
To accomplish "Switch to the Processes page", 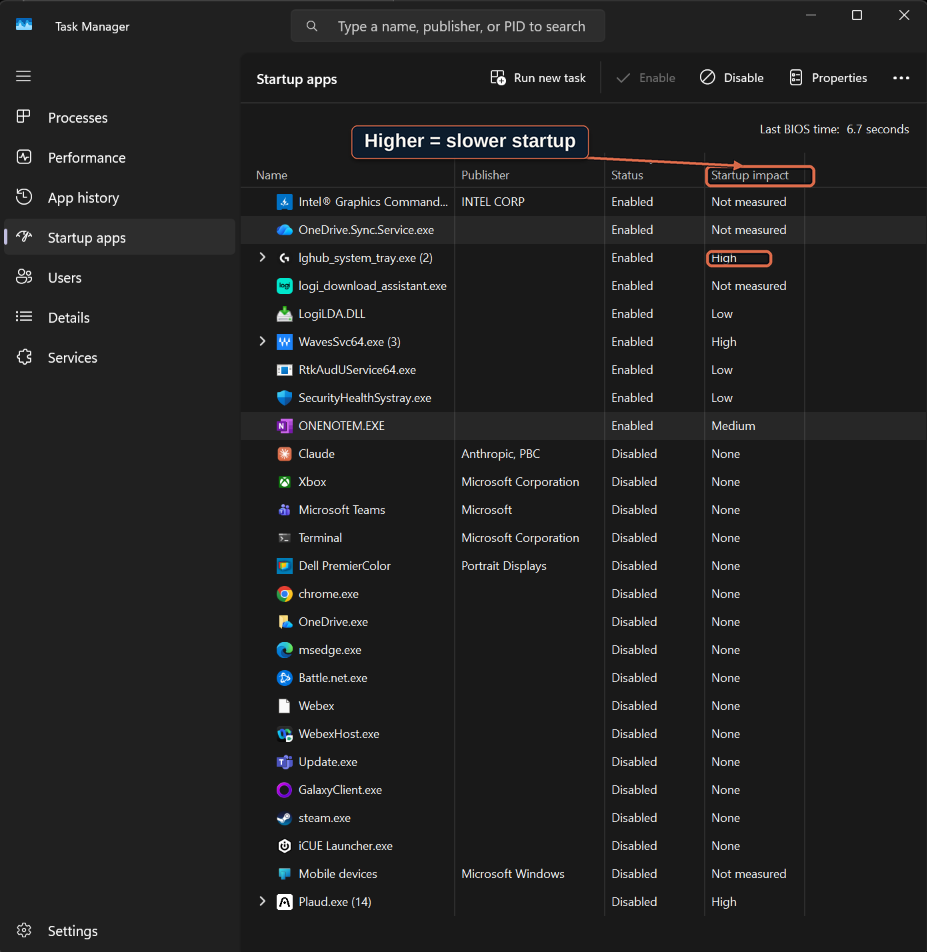I will [120, 117].
